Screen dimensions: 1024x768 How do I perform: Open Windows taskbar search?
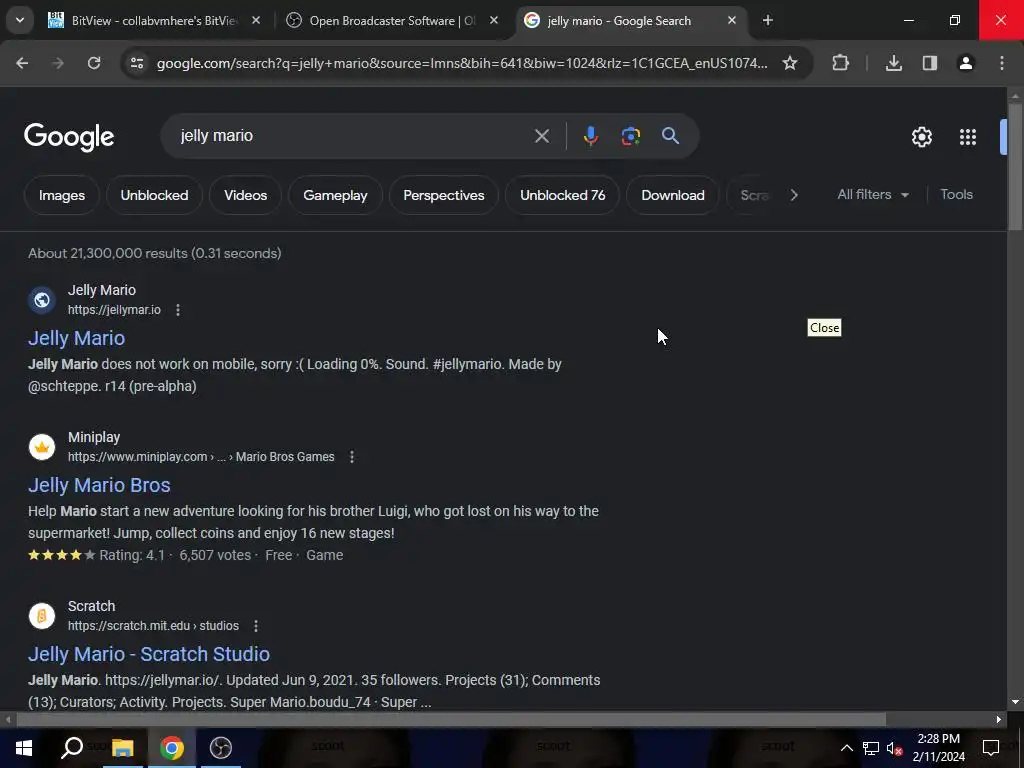click(x=72, y=748)
